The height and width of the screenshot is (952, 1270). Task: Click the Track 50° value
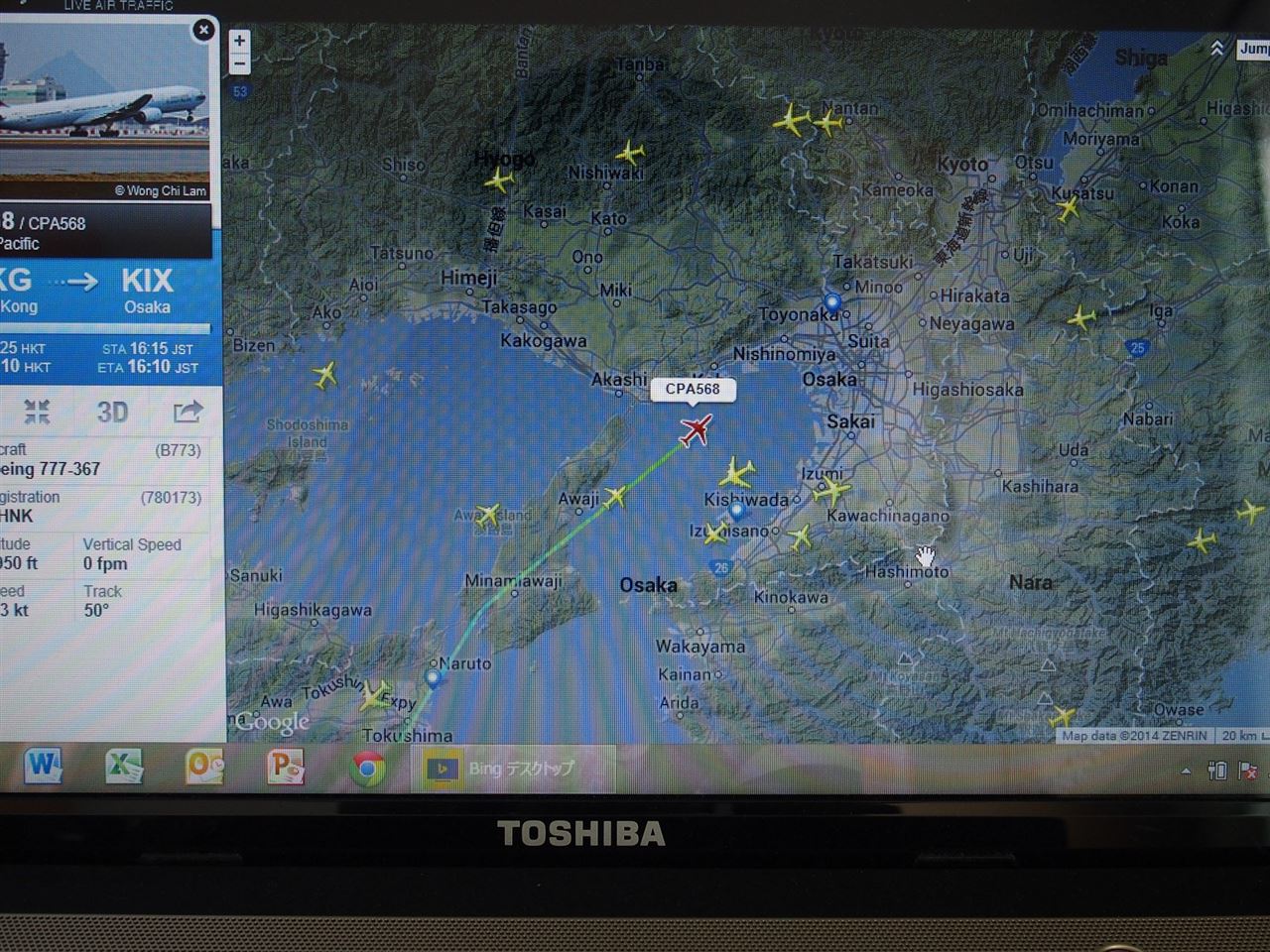click(96, 610)
